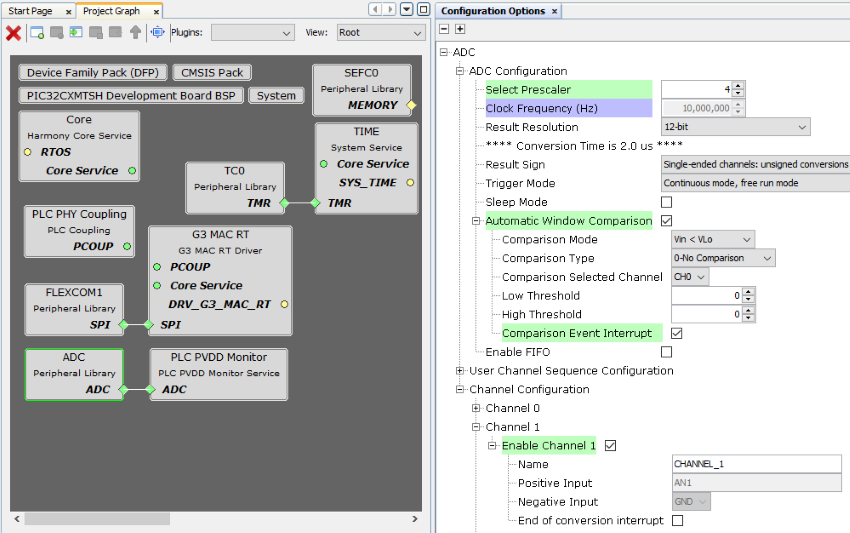Click the maximize window square icon in tab bar
Image resolution: width=850 pixels, height=533 pixels.
[x=423, y=9]
